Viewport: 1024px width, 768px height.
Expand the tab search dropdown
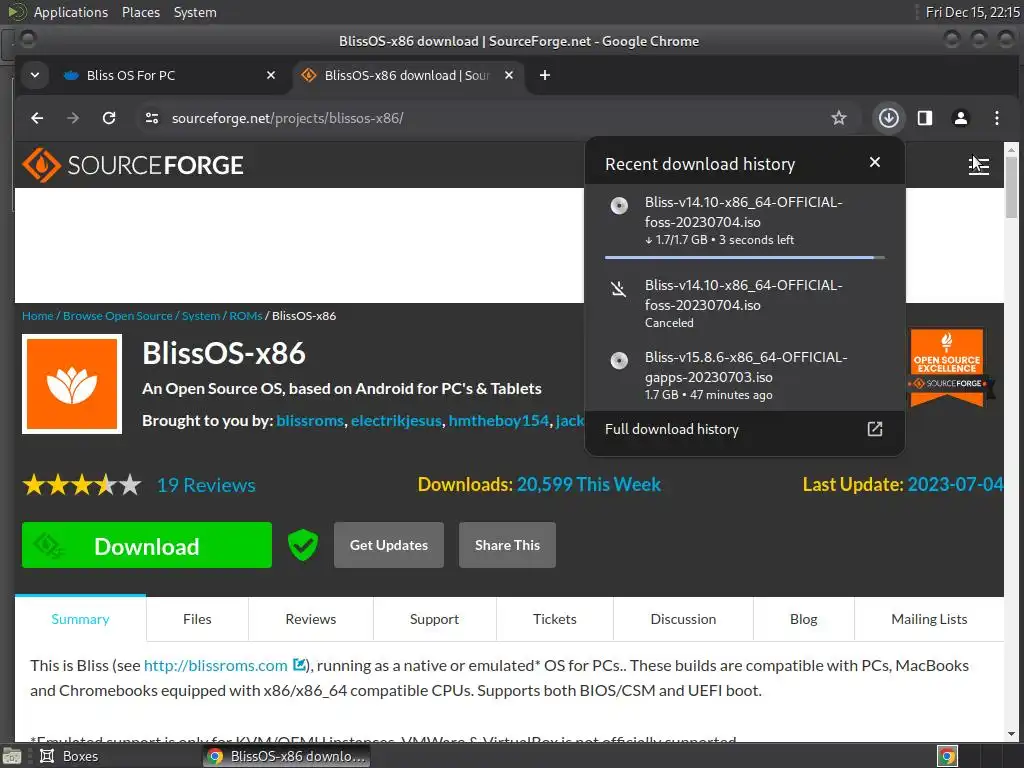[x=35, y=76]
